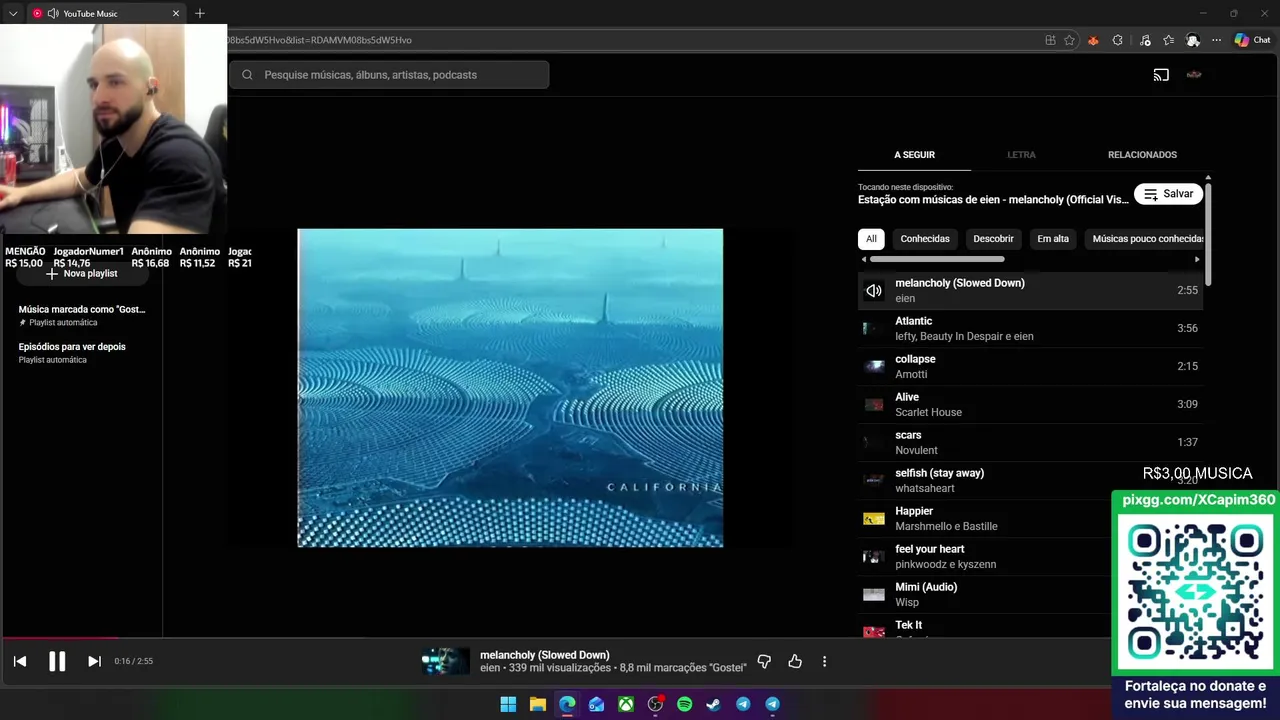Focus the music search field

pyautogui.click(x=389, y=75)
